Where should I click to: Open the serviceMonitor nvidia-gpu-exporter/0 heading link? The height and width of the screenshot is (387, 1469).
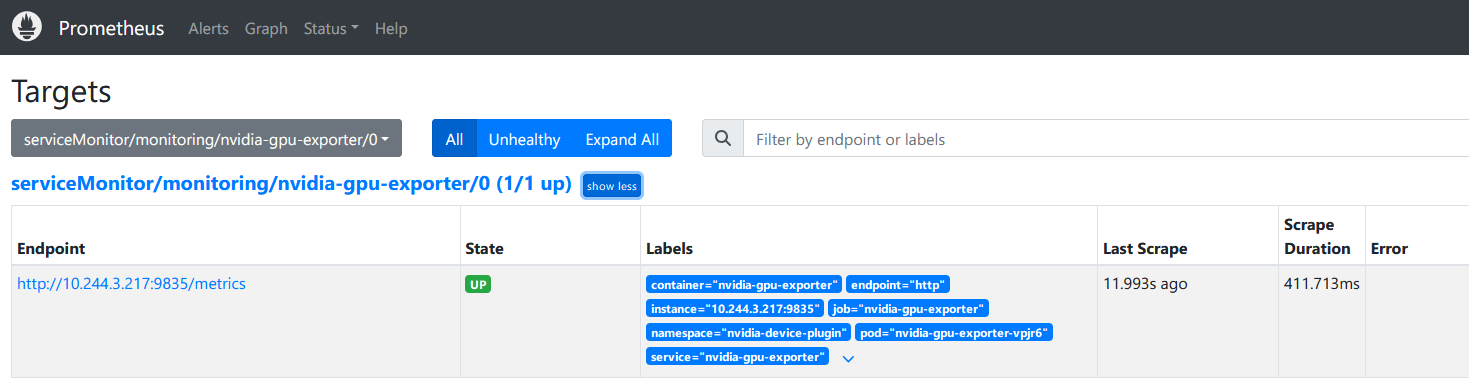[291, 185]
